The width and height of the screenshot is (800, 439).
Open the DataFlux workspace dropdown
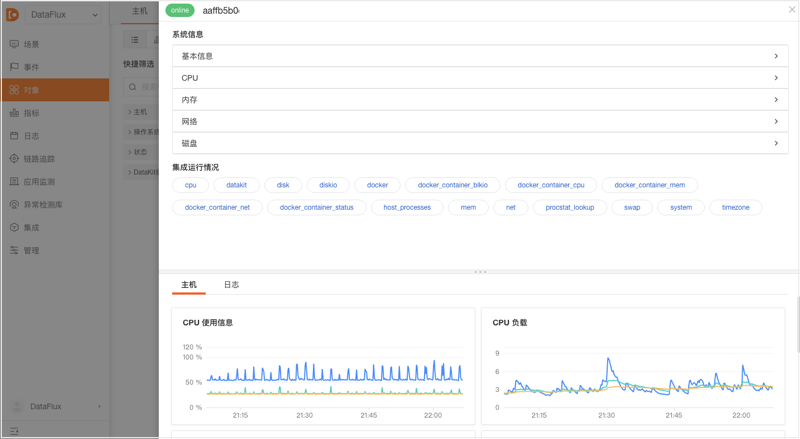pyautogui.click(x=63, y=15)
